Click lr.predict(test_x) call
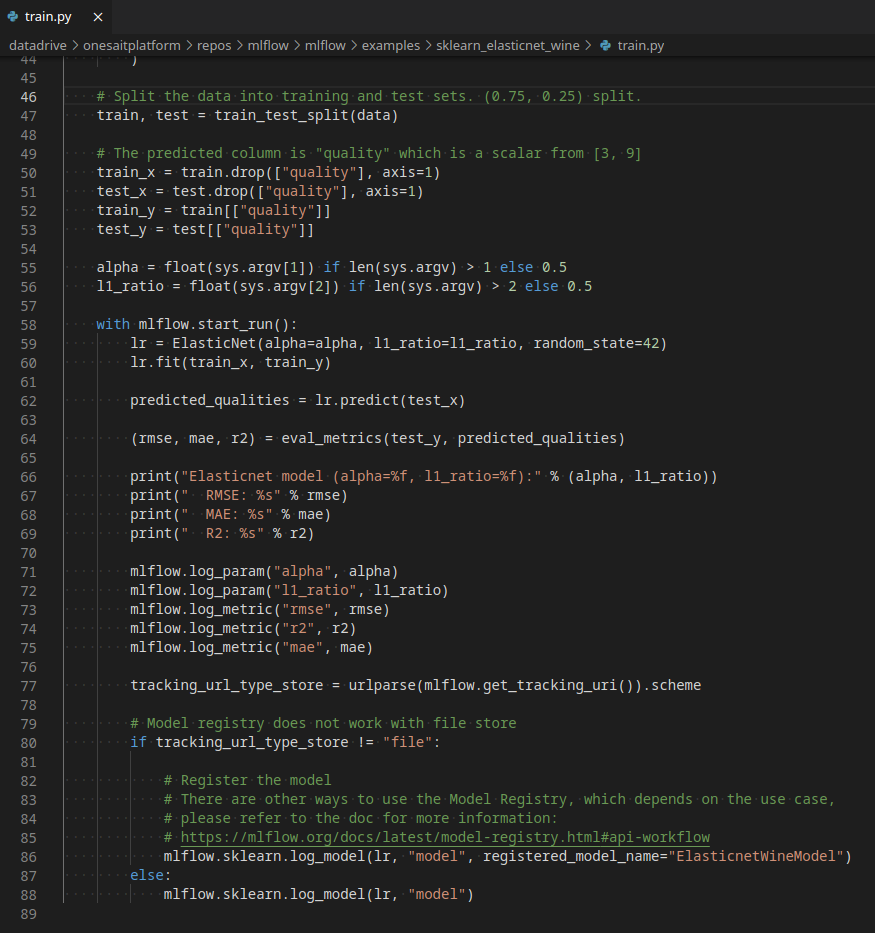This screenshot has width=875, height=933. [x=390, y=400]
